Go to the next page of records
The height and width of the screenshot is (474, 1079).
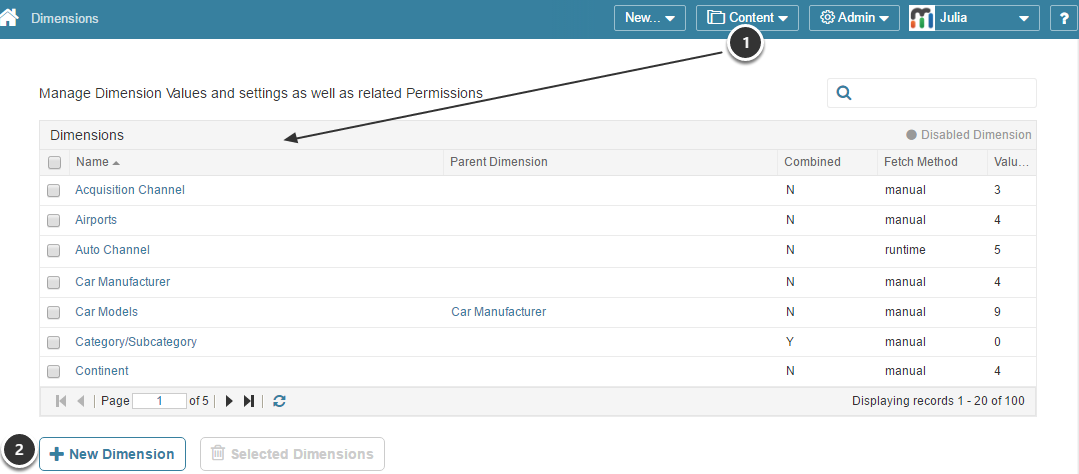point(229,401)
